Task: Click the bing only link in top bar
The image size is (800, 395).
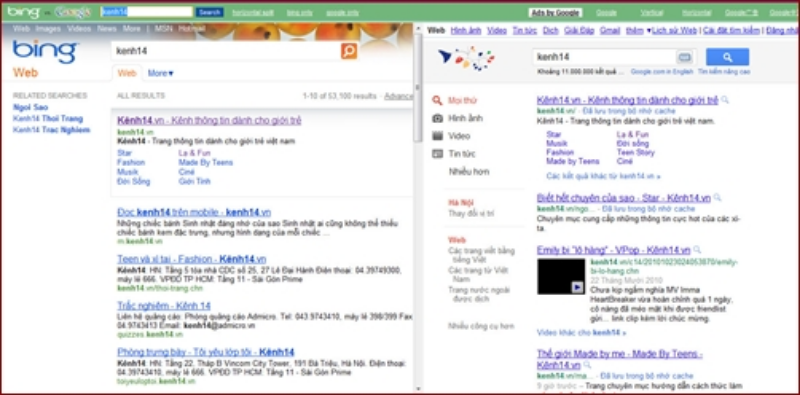Action: (x=299, y=13)
